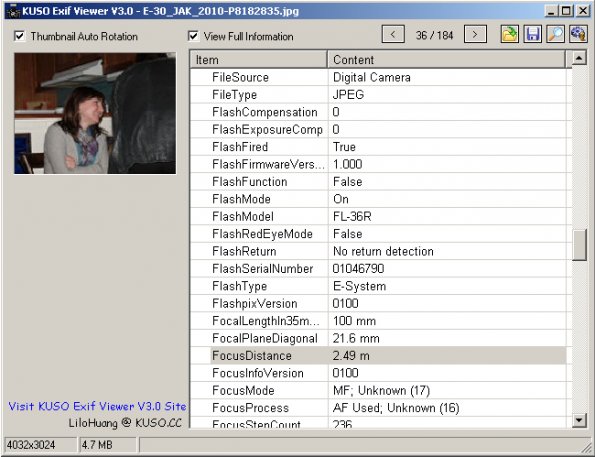Click the KUSO app icon in title bar

click(x=13, y=11)
